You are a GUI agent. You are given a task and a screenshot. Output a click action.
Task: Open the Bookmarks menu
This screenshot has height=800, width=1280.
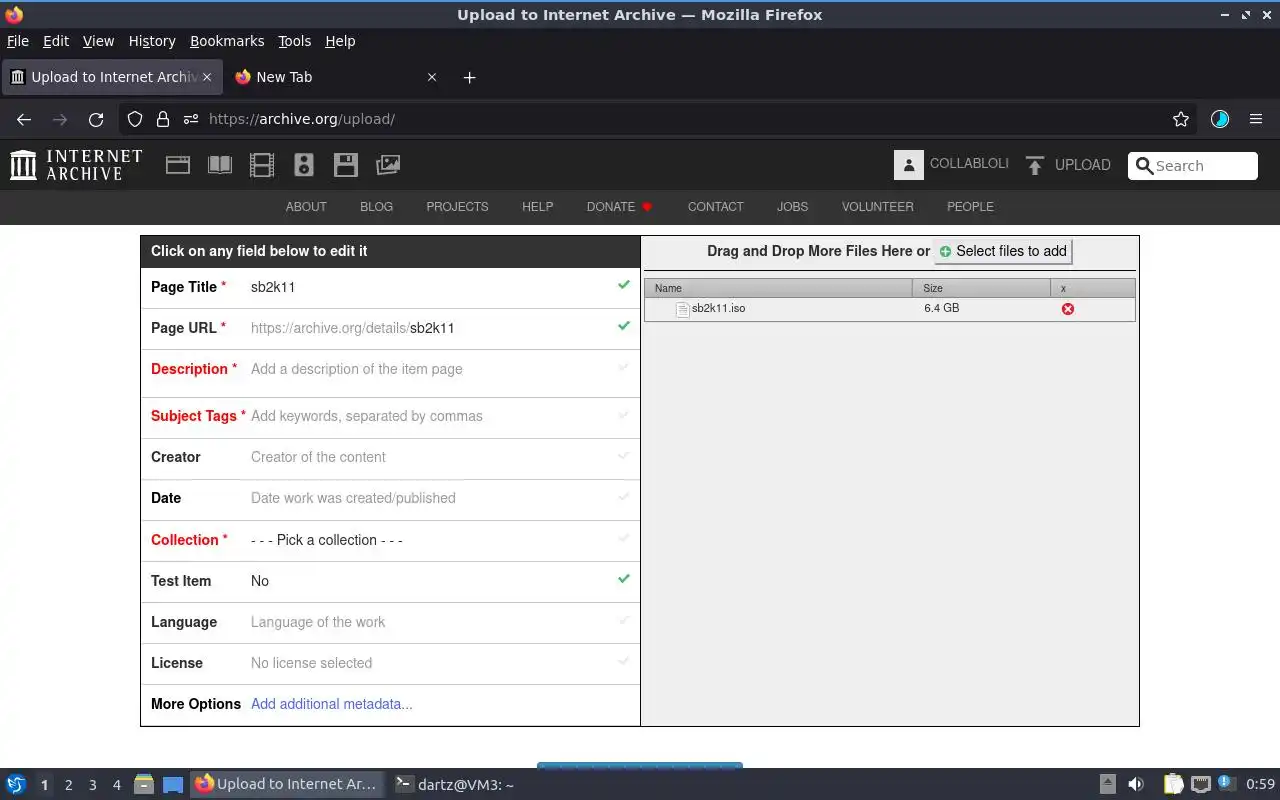227,41
